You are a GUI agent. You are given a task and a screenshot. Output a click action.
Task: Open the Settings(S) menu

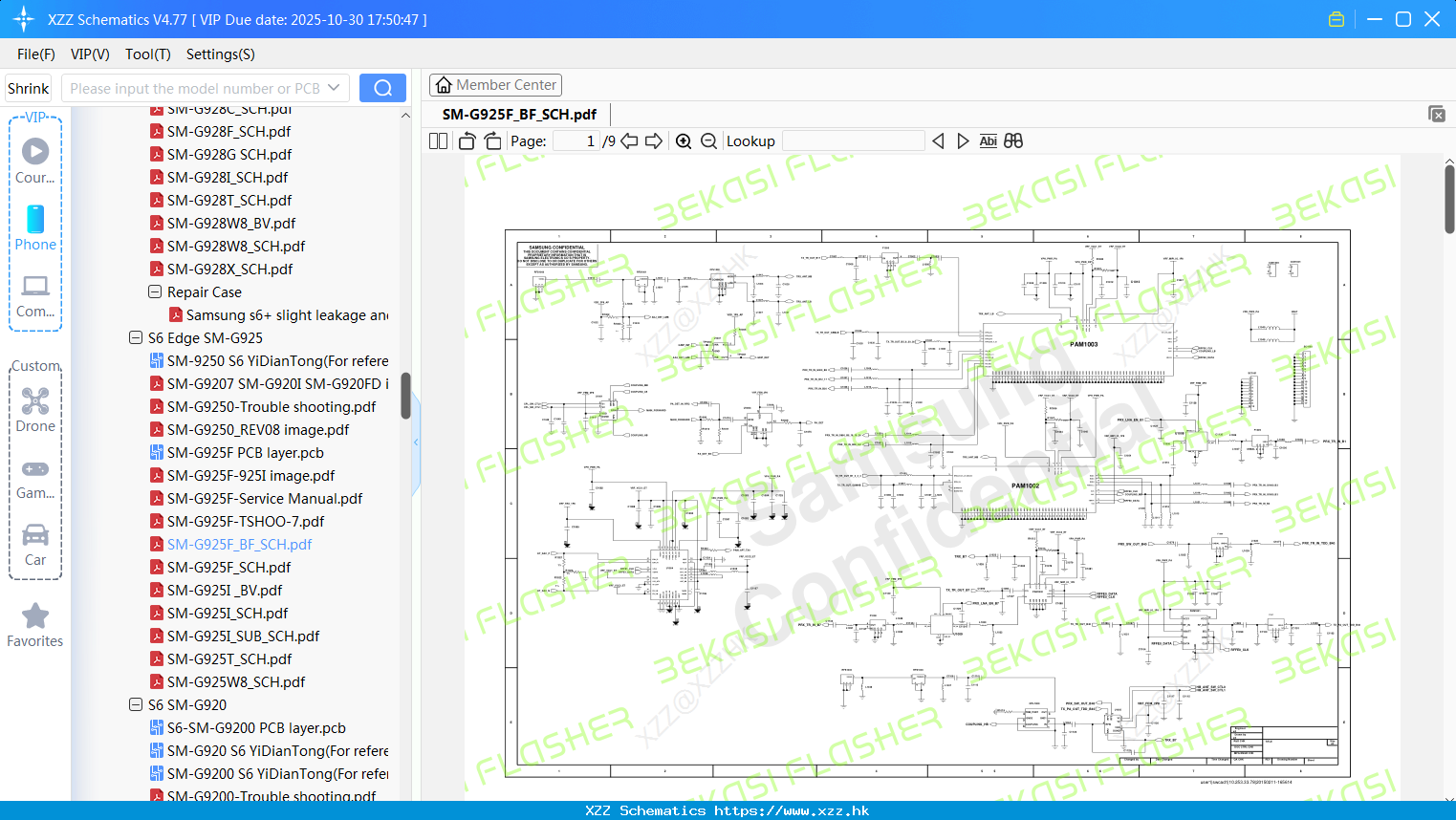pyautogui.click(x=221, y=54)
